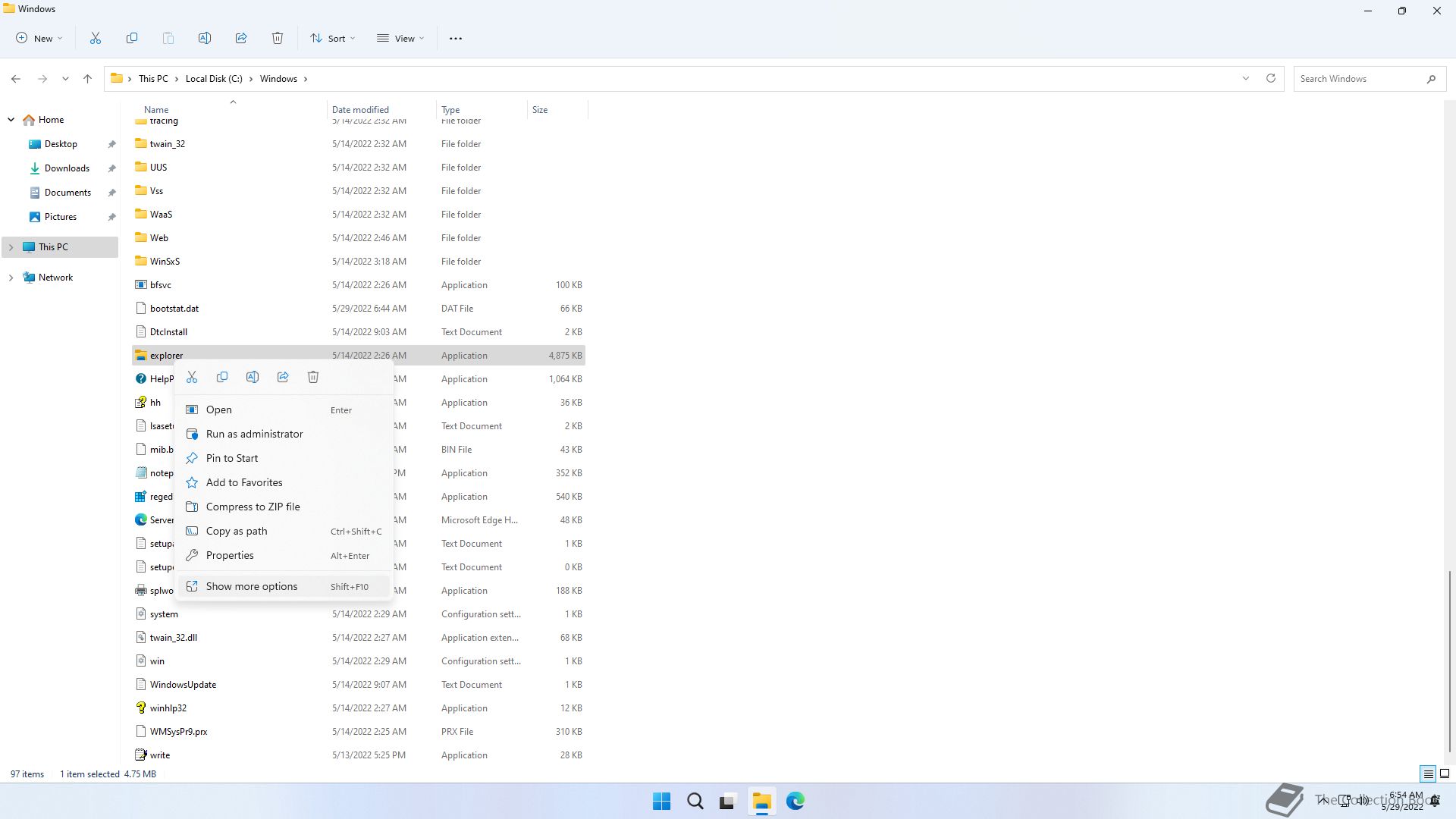The width and height of the screenshot is (1456, 819).
Task: Click the Cut icon in context menu
Action: click(192, 377)
